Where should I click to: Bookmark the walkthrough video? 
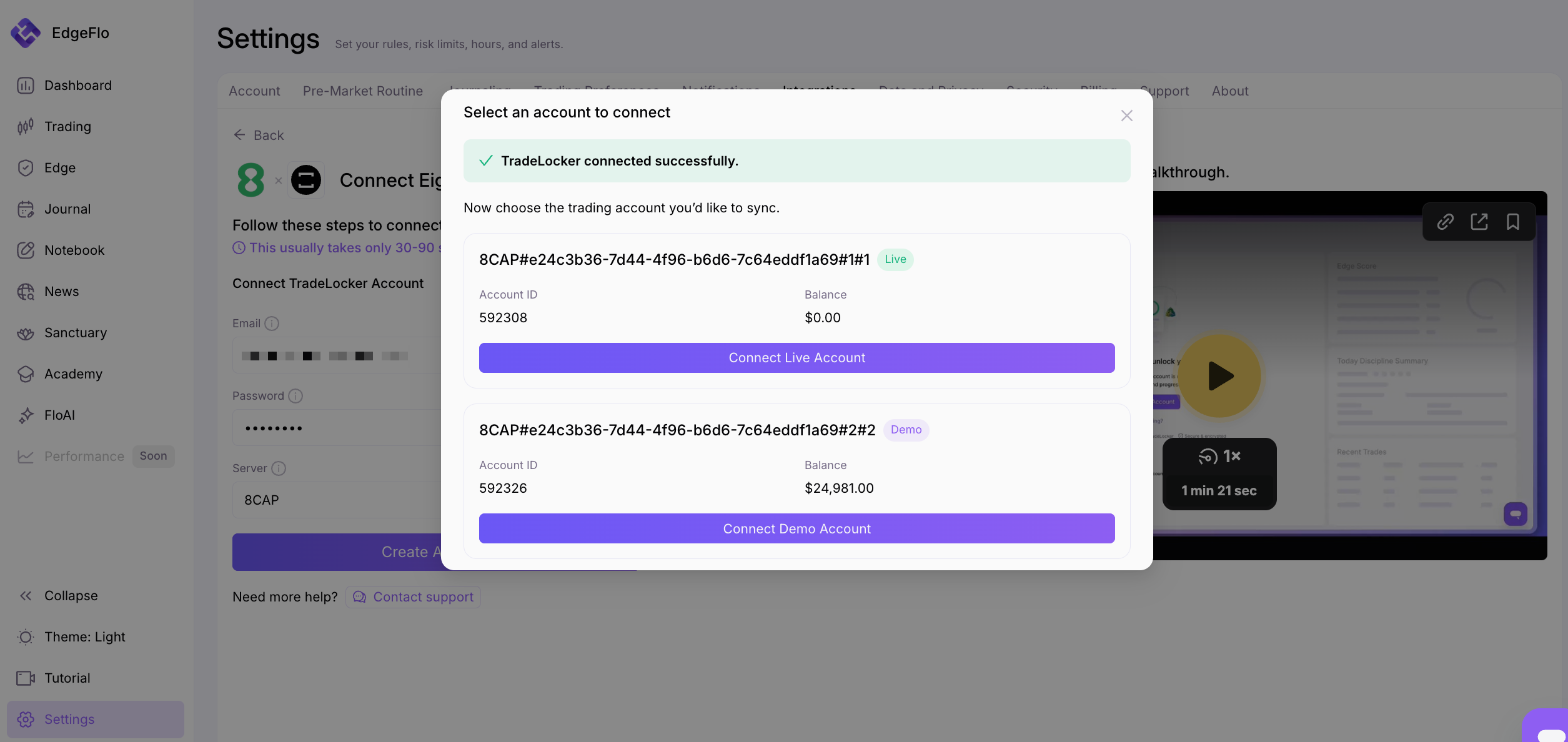coord(1512,222)
